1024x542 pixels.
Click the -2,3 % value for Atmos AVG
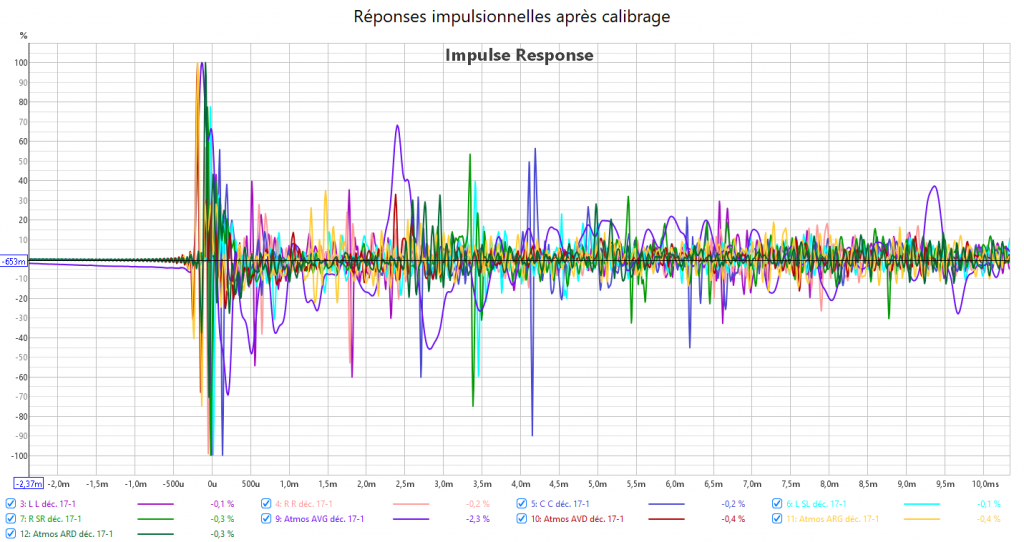tap(477, 520)
